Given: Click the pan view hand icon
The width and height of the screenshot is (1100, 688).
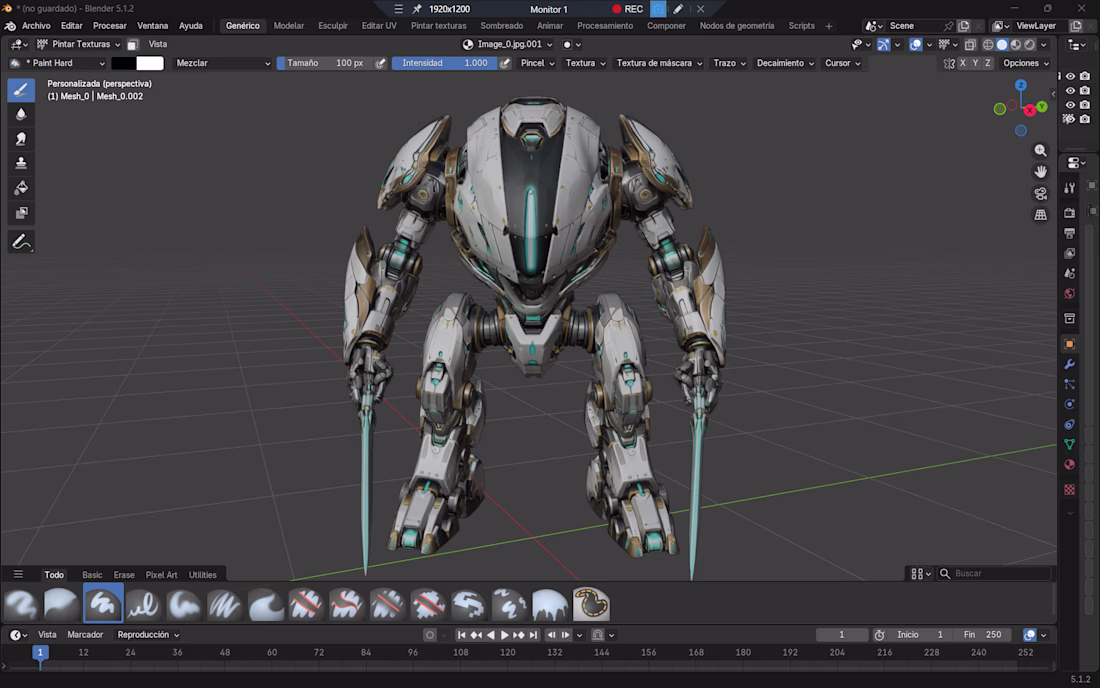Looking at the screenshot, I should (1040, 172).
